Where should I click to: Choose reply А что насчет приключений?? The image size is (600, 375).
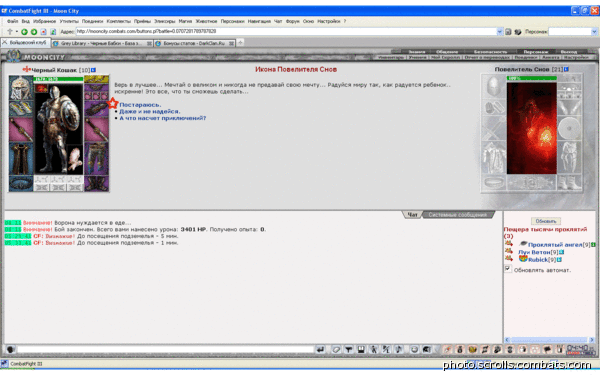coord(163,118)
